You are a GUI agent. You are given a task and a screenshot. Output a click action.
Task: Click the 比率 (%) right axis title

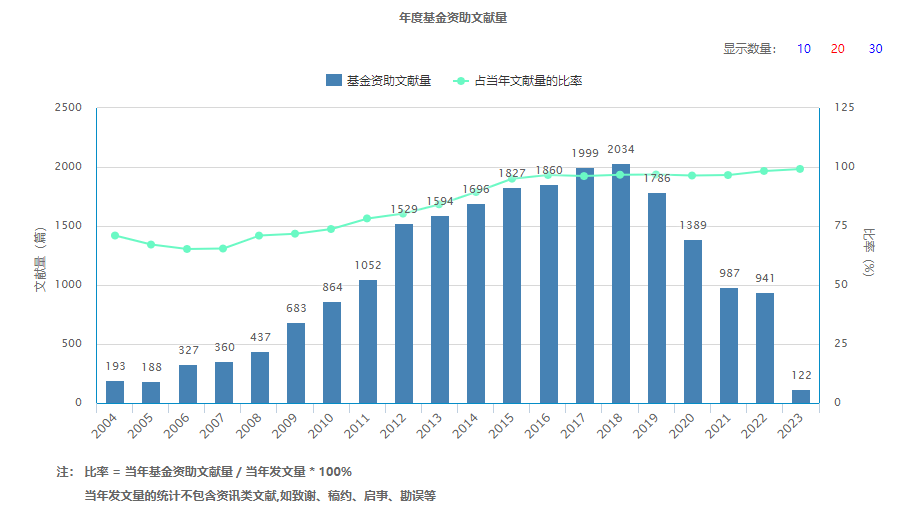pyautogui.click(x=868, y=252)
